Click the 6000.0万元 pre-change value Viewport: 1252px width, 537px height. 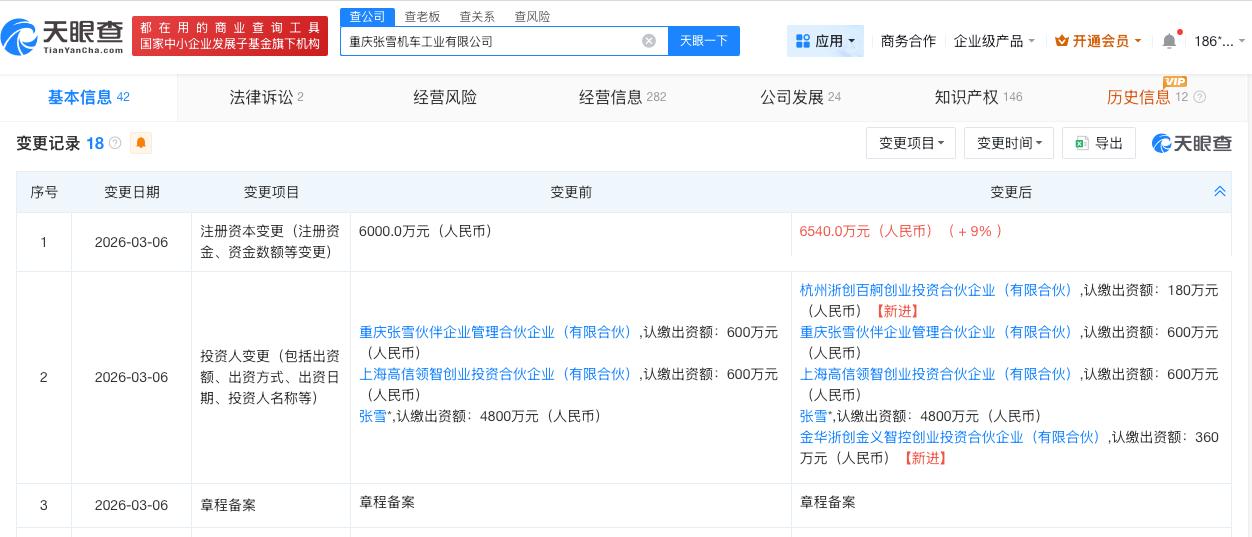pyautogui.click(x=426, y=231)
